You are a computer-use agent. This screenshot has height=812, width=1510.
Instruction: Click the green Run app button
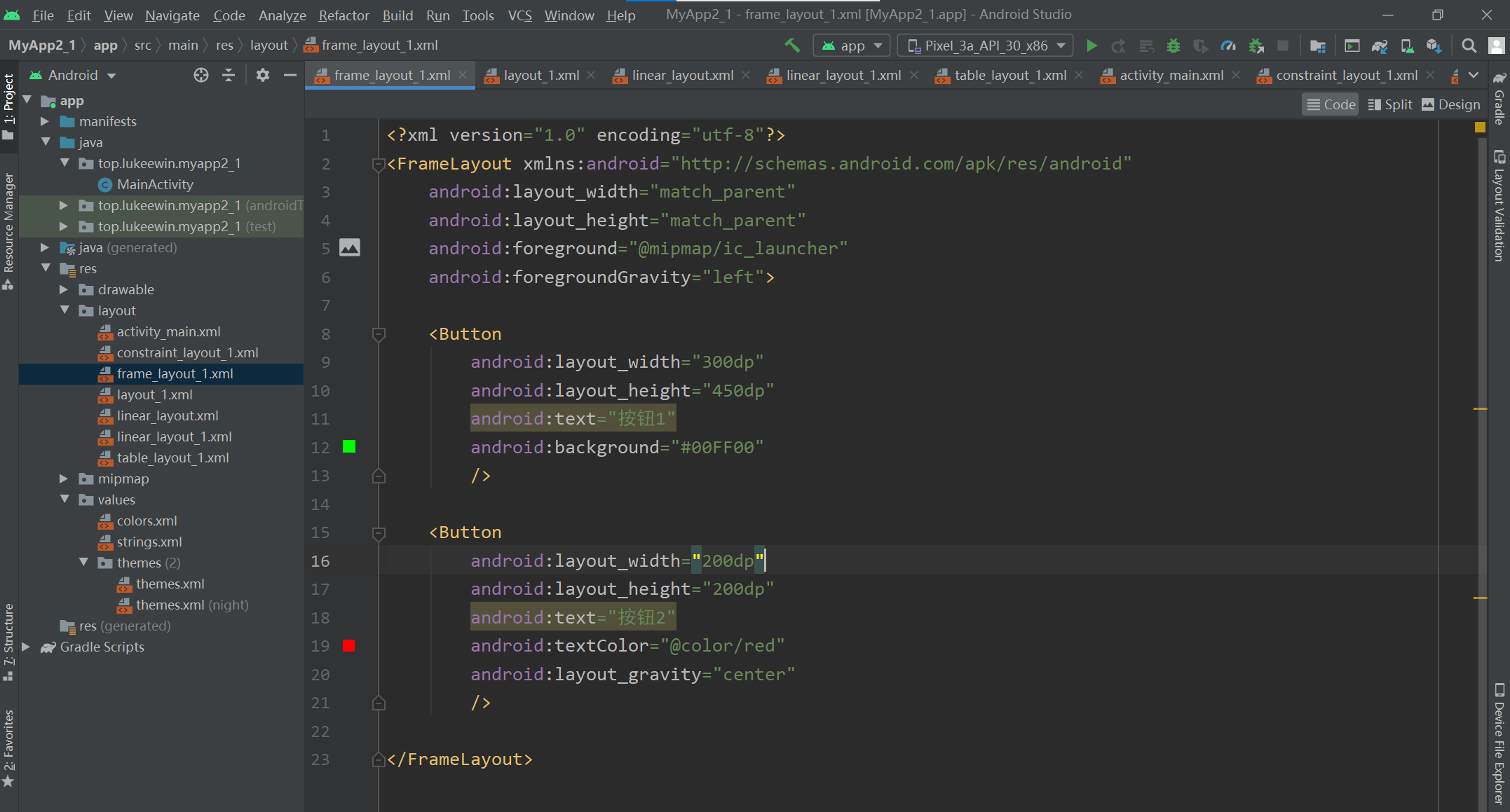(x=1091, y=46)
